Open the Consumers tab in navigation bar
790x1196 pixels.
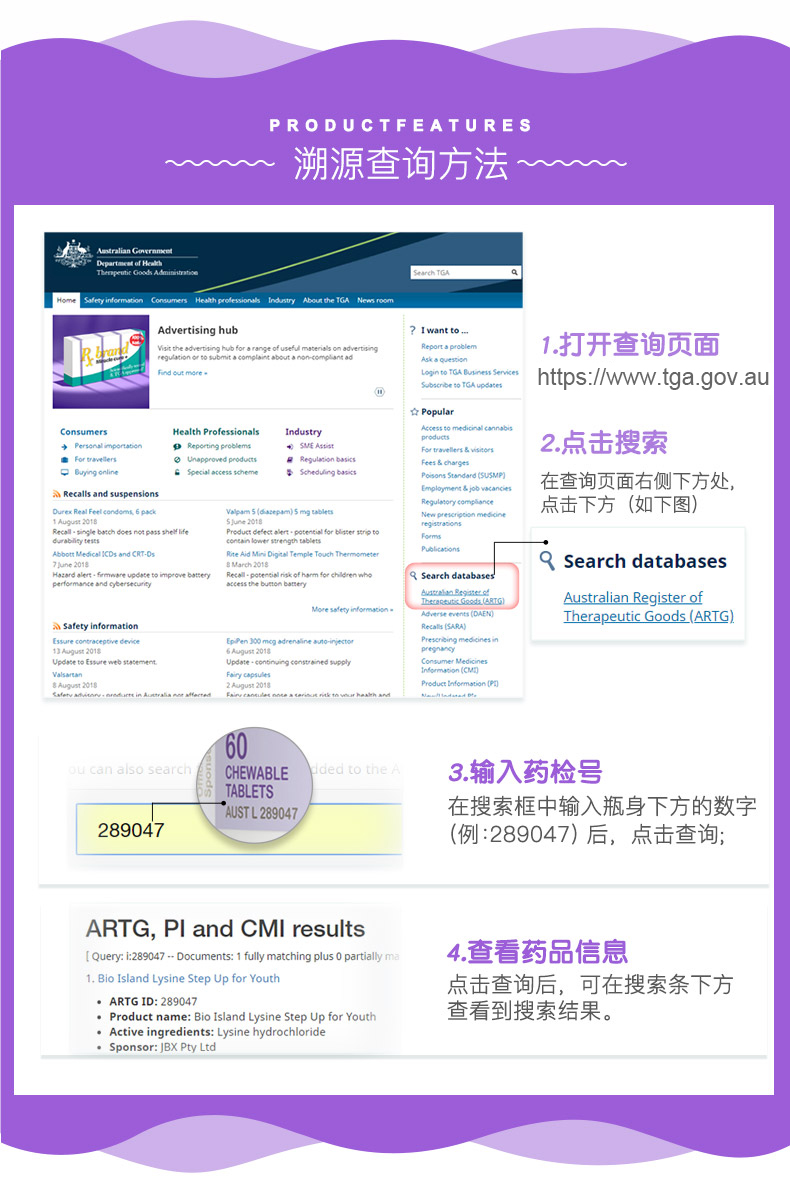169,300
